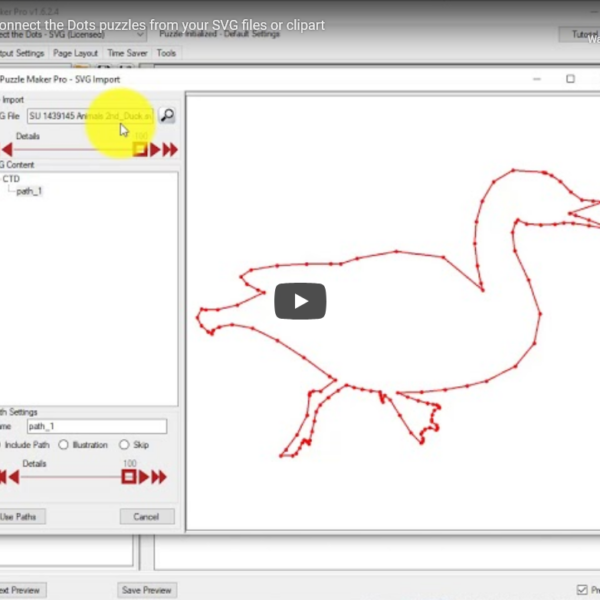Click the magnifier browse icon beside SVG File

click(x=167, y=116)
